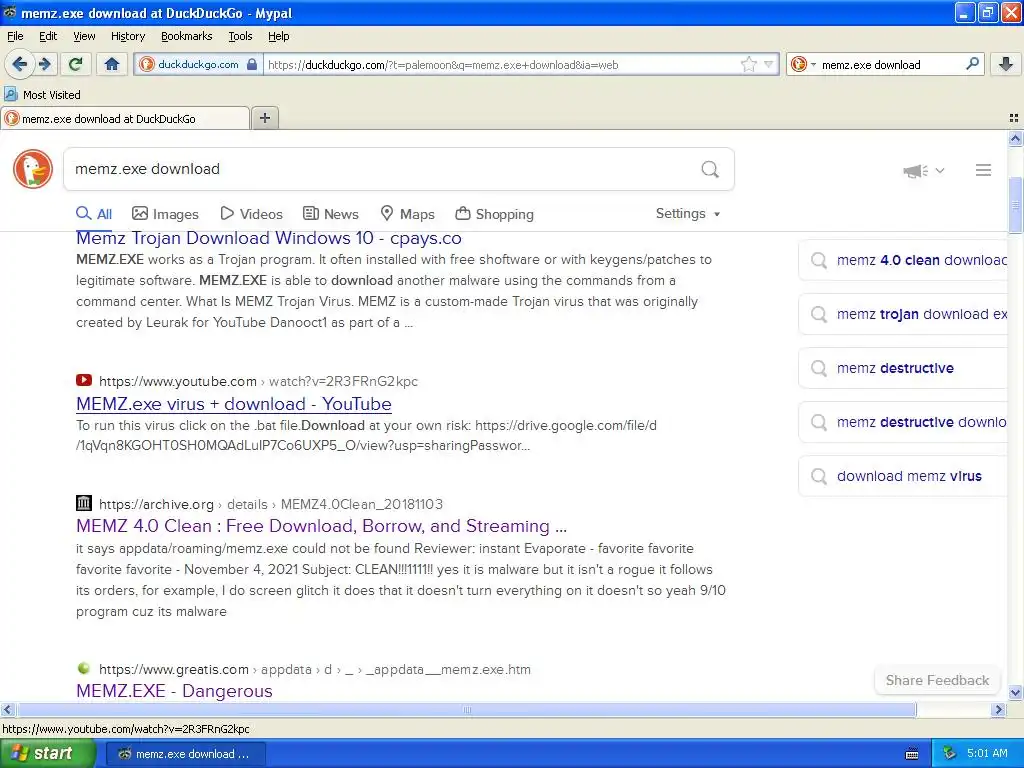Screen dimensions: 1024x768
Task: Select the All results tab
Action: click(94, 214)
